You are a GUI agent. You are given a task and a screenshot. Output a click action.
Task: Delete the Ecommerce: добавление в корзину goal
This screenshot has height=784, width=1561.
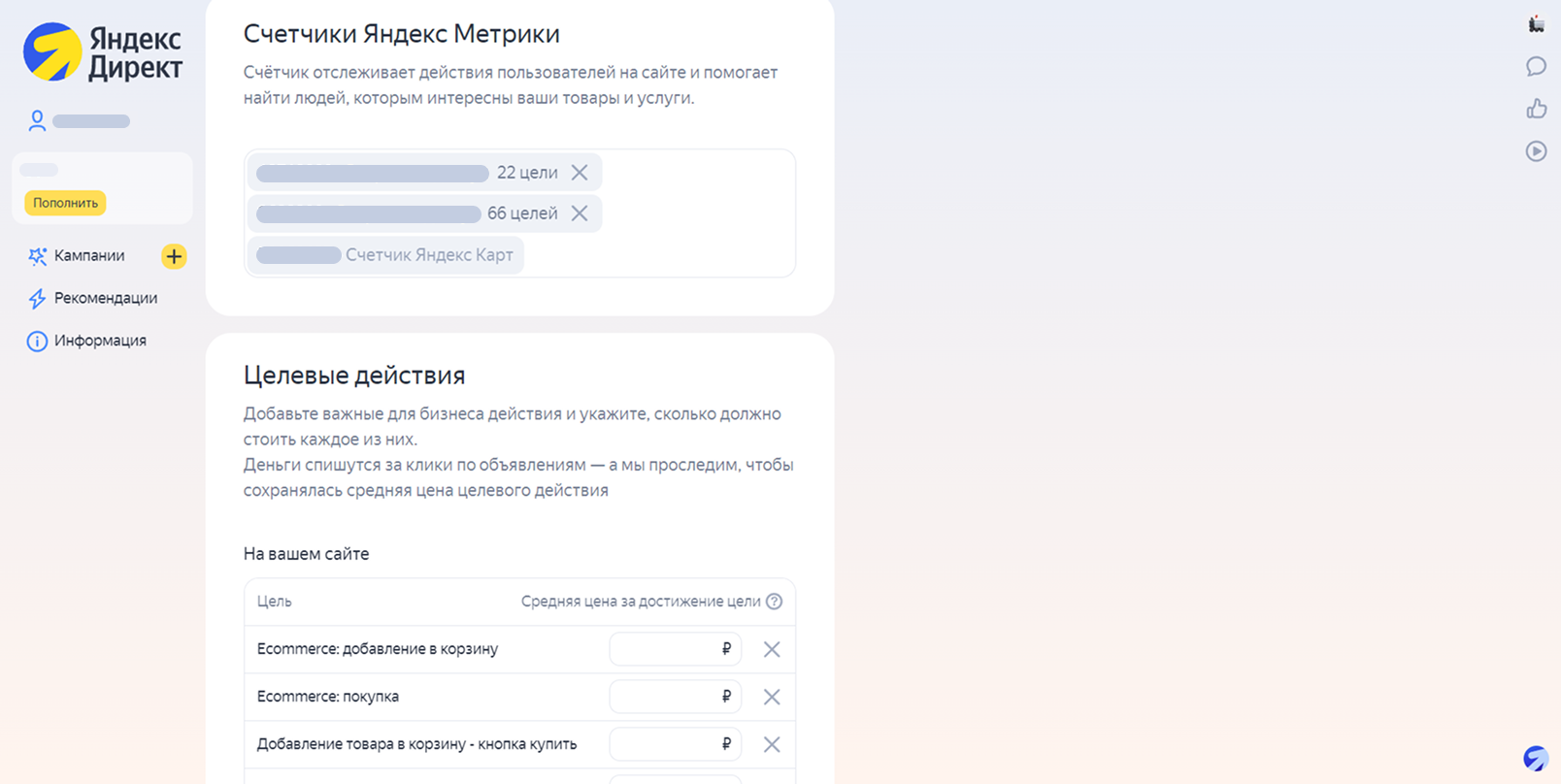pos(772,649)
